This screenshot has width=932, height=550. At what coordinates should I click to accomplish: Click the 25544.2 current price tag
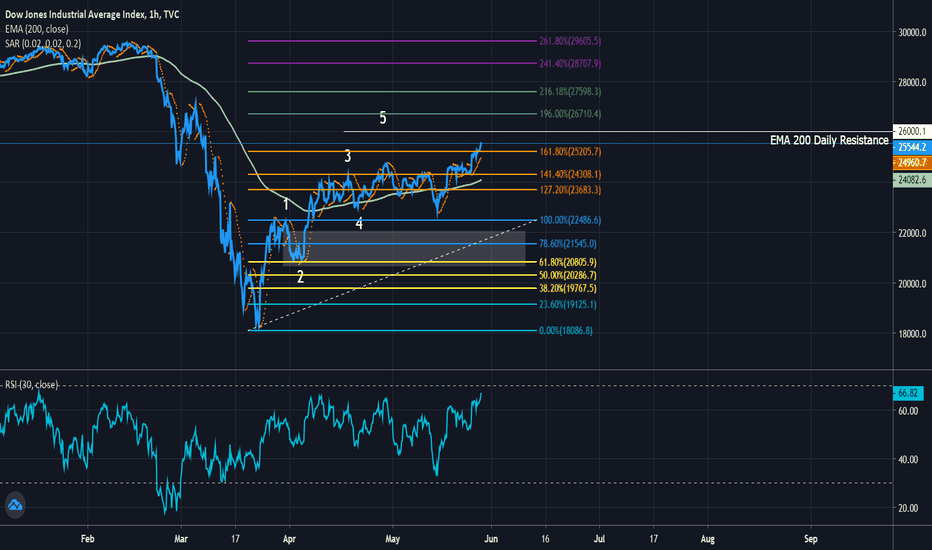[912, 147]
